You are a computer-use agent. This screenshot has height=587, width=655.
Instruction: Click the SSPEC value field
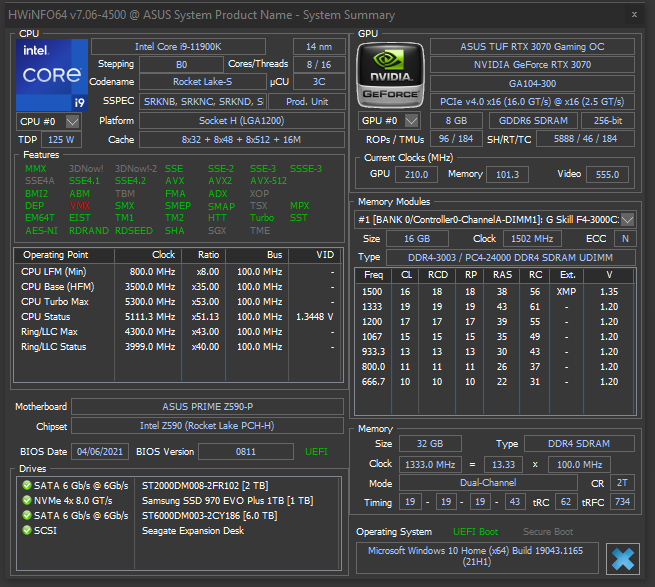(203, 102)
